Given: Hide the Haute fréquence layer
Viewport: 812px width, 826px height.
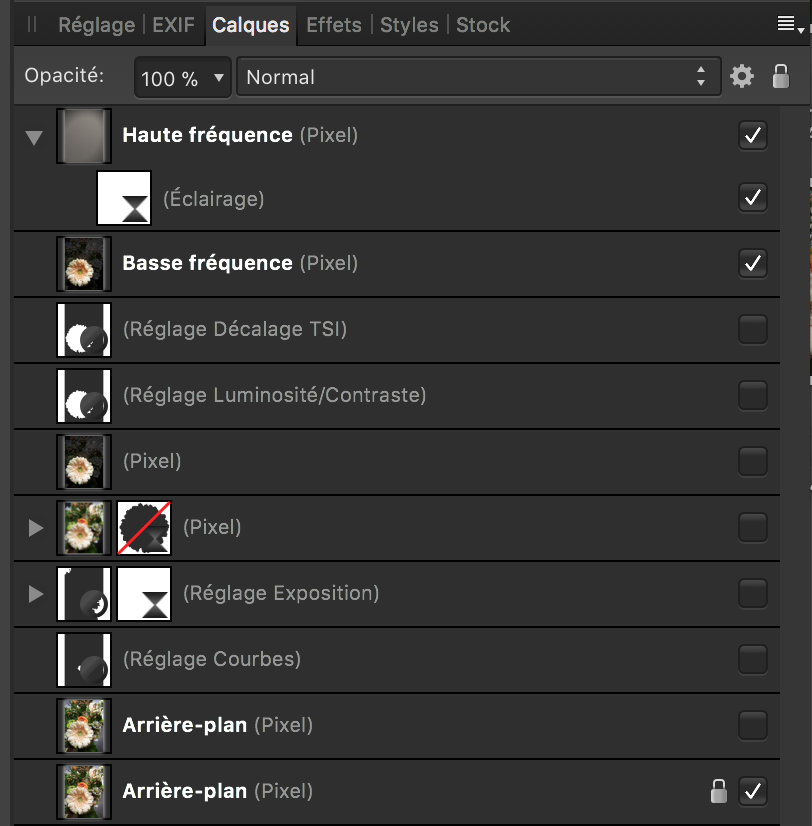Looking at the screenshot, I should tap(752, 135).
